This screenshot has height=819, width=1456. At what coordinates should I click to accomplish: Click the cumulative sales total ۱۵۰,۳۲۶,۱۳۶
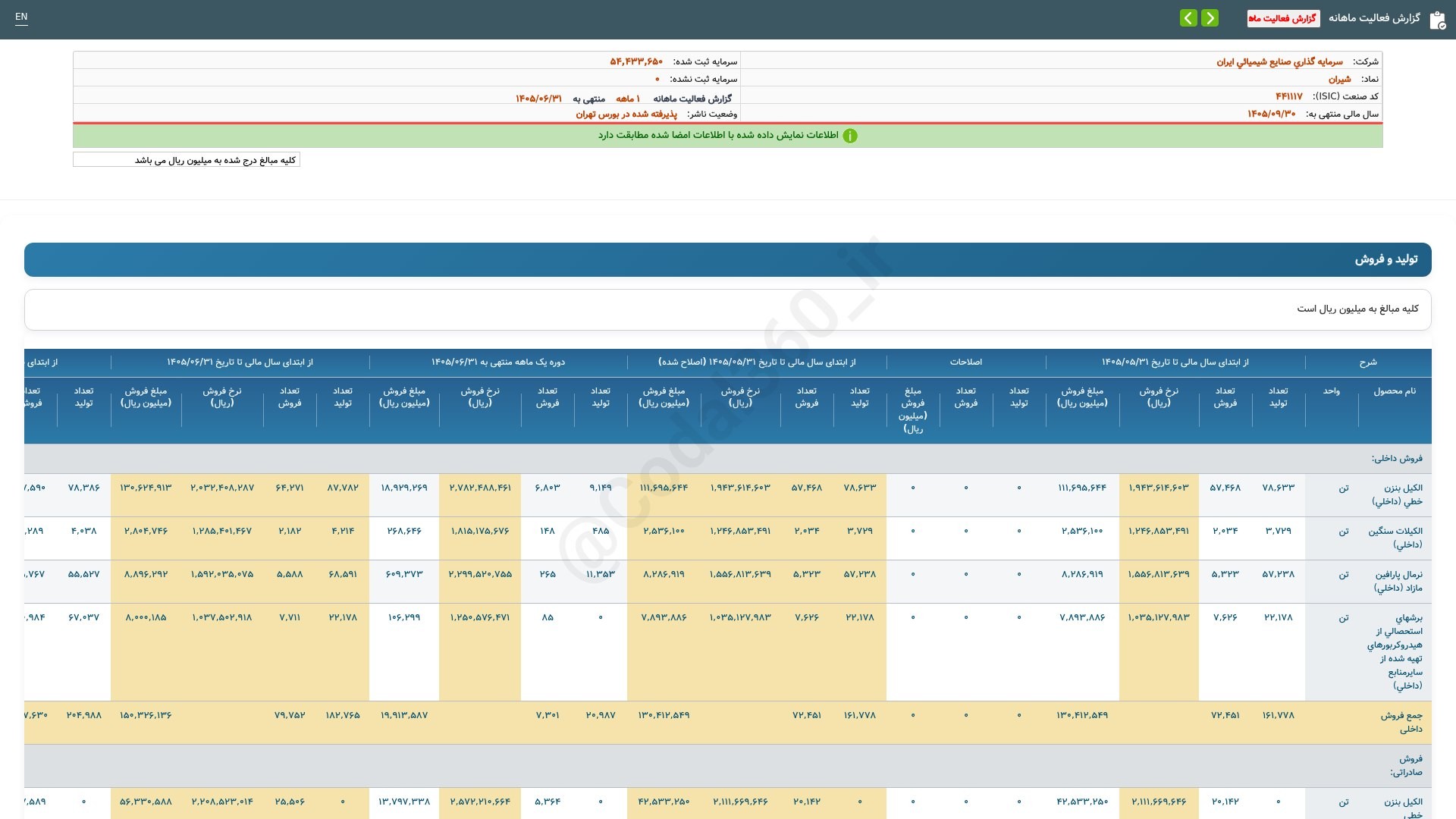tap(146, 715)
